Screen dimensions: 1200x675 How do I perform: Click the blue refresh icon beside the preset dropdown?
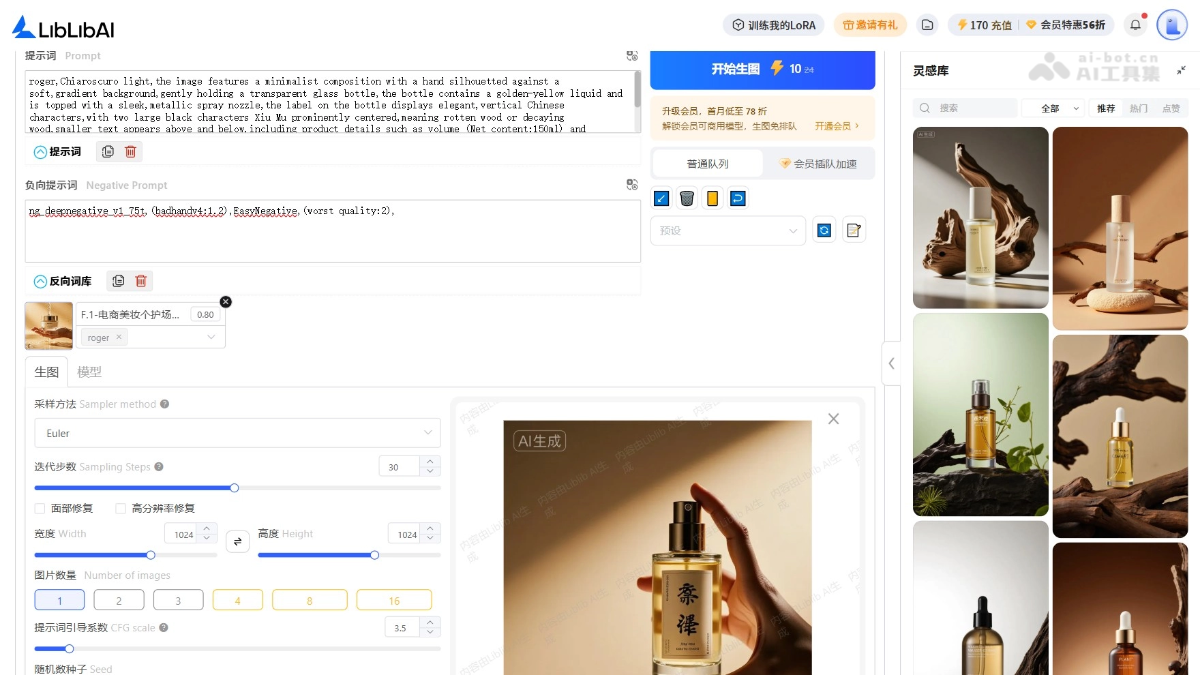(x=824, y=230)
